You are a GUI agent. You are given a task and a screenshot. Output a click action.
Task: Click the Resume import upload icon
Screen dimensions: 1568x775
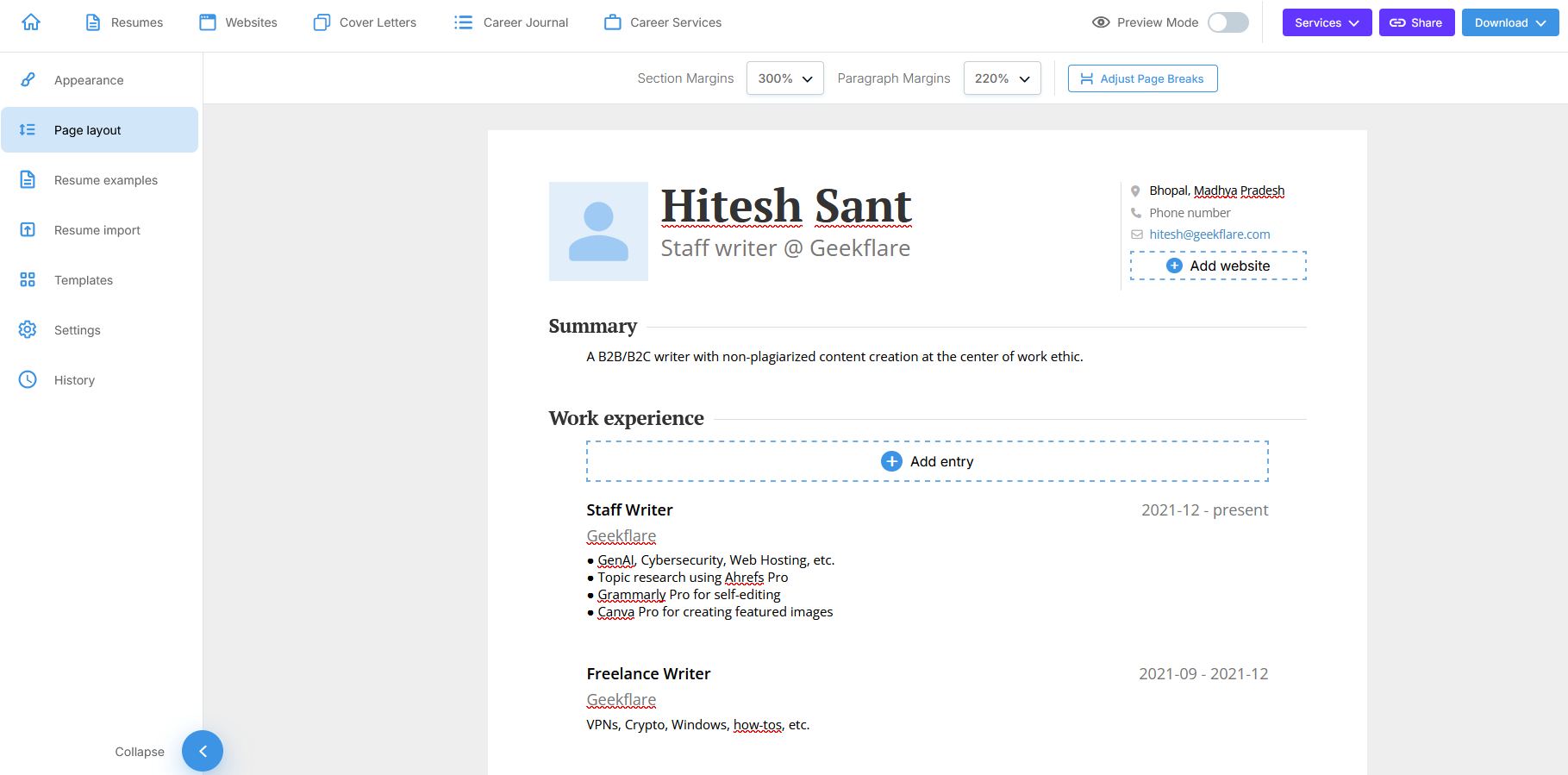(28, 229)
